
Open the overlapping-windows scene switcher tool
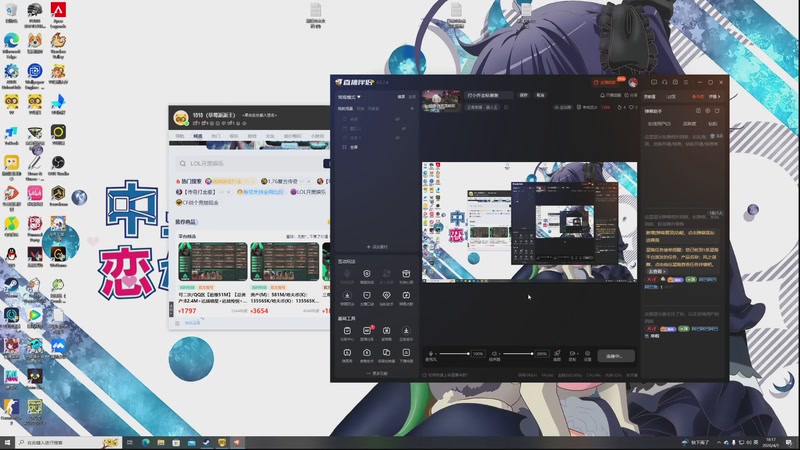pyautogui.click(x=386, y=355)
